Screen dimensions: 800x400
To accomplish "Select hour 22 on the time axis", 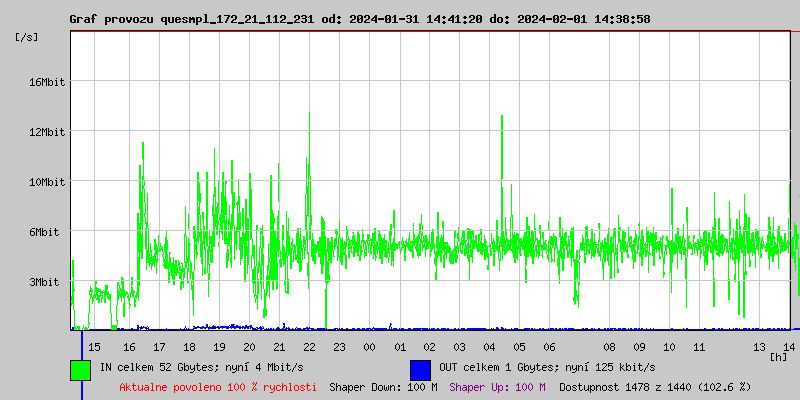I will pyautogui.click(x=310, y=346).
